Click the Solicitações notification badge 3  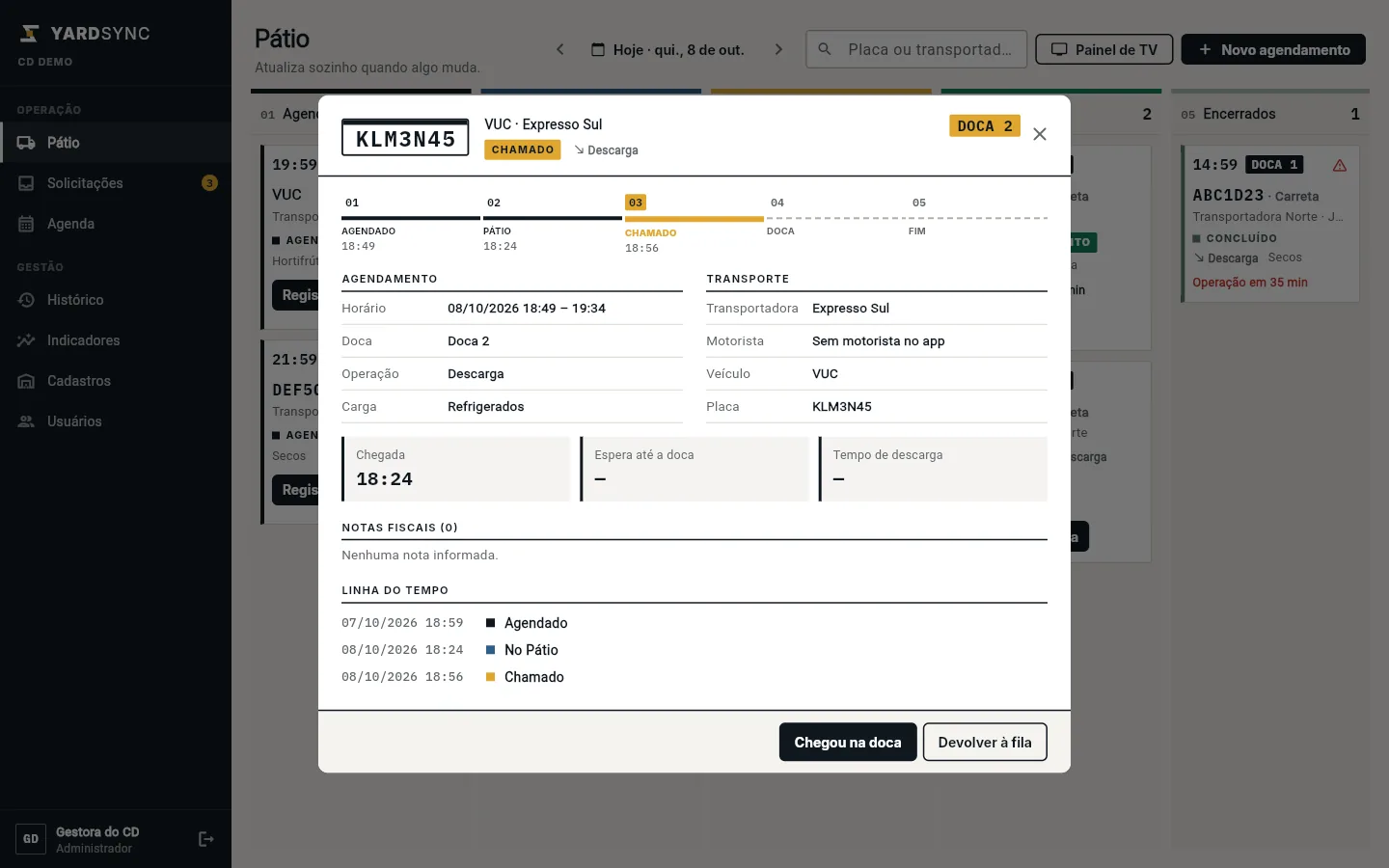[209, 183]
